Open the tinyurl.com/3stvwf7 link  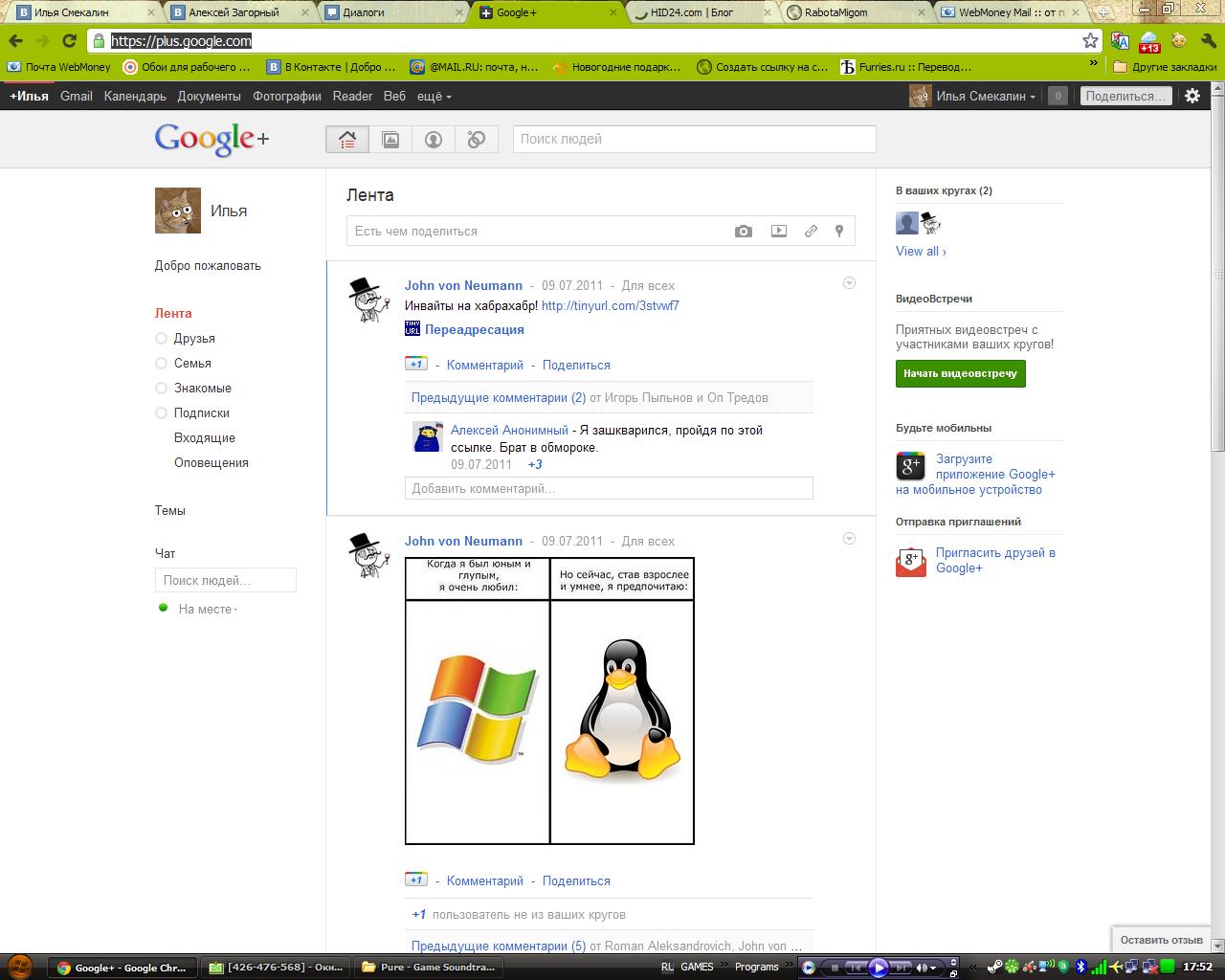click(x=611, y=305)
